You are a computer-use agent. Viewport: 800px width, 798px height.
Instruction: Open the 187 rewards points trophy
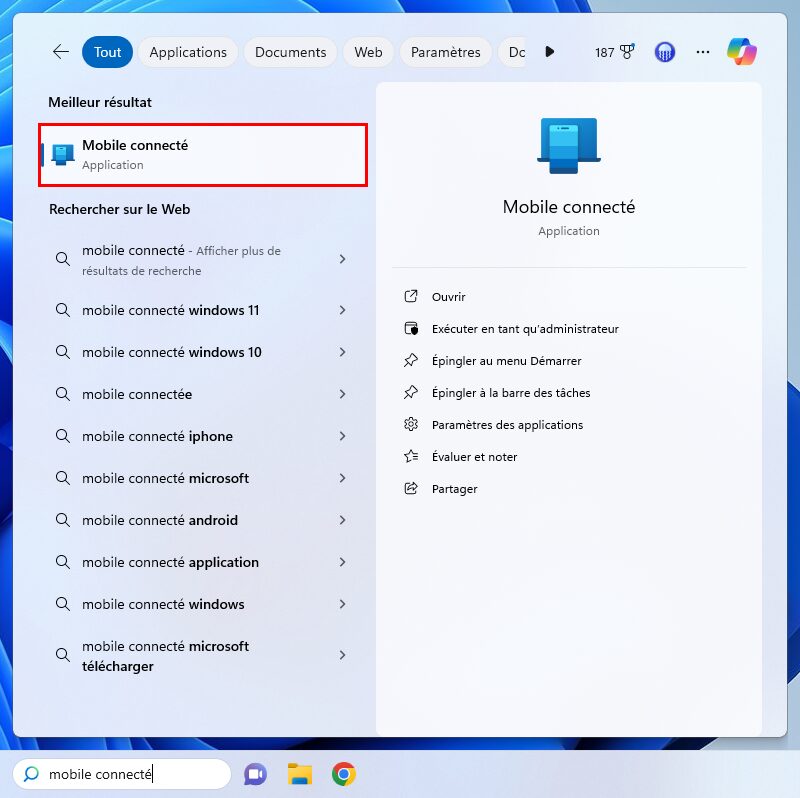614,52
